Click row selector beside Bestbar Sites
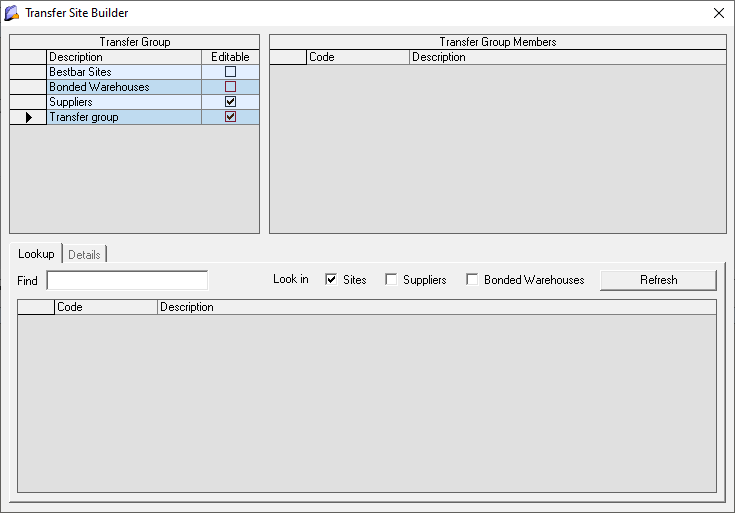The width and height of the screenshot is (735, 513). [28, 72]
